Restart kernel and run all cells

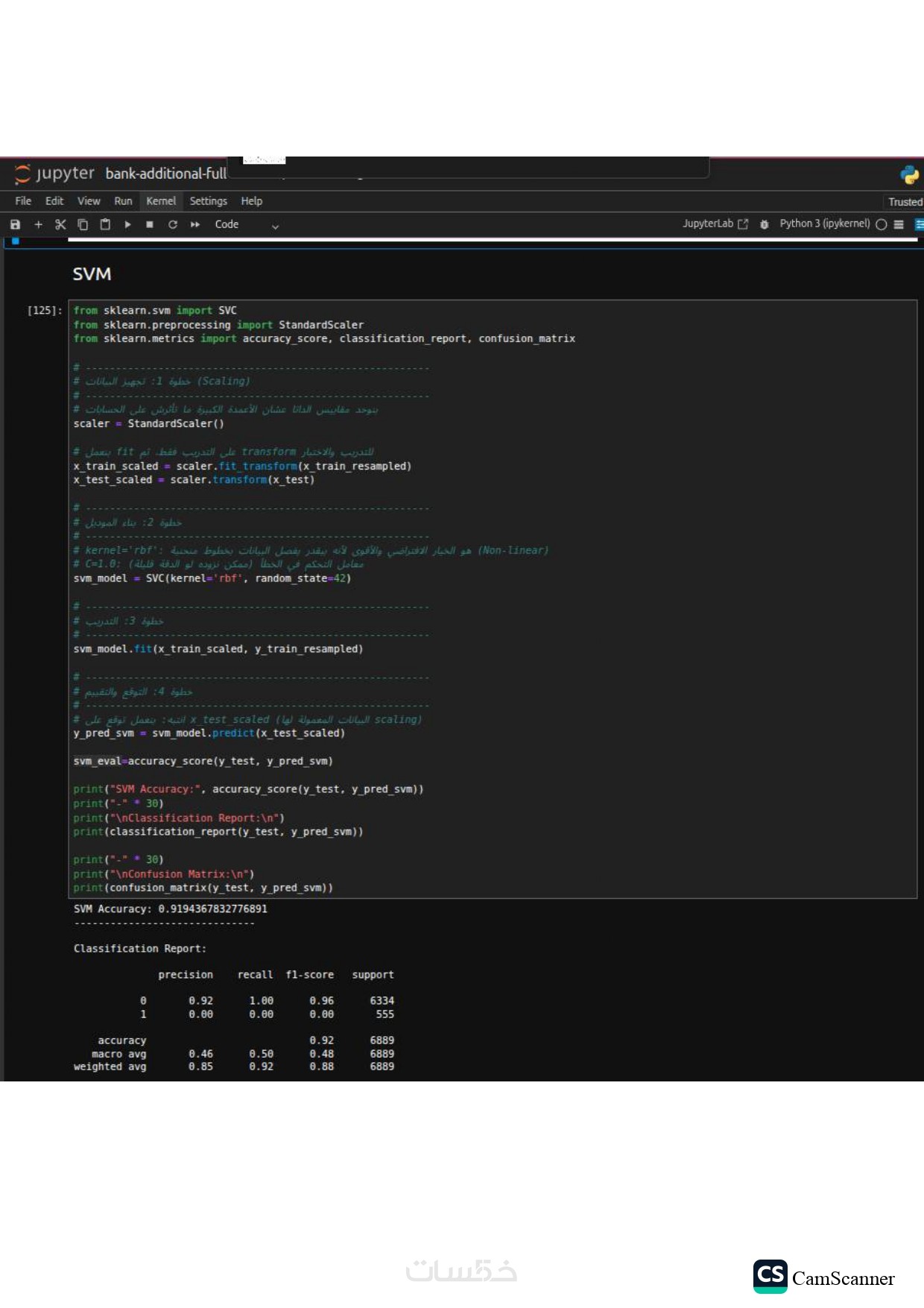(x=195, y=224)
